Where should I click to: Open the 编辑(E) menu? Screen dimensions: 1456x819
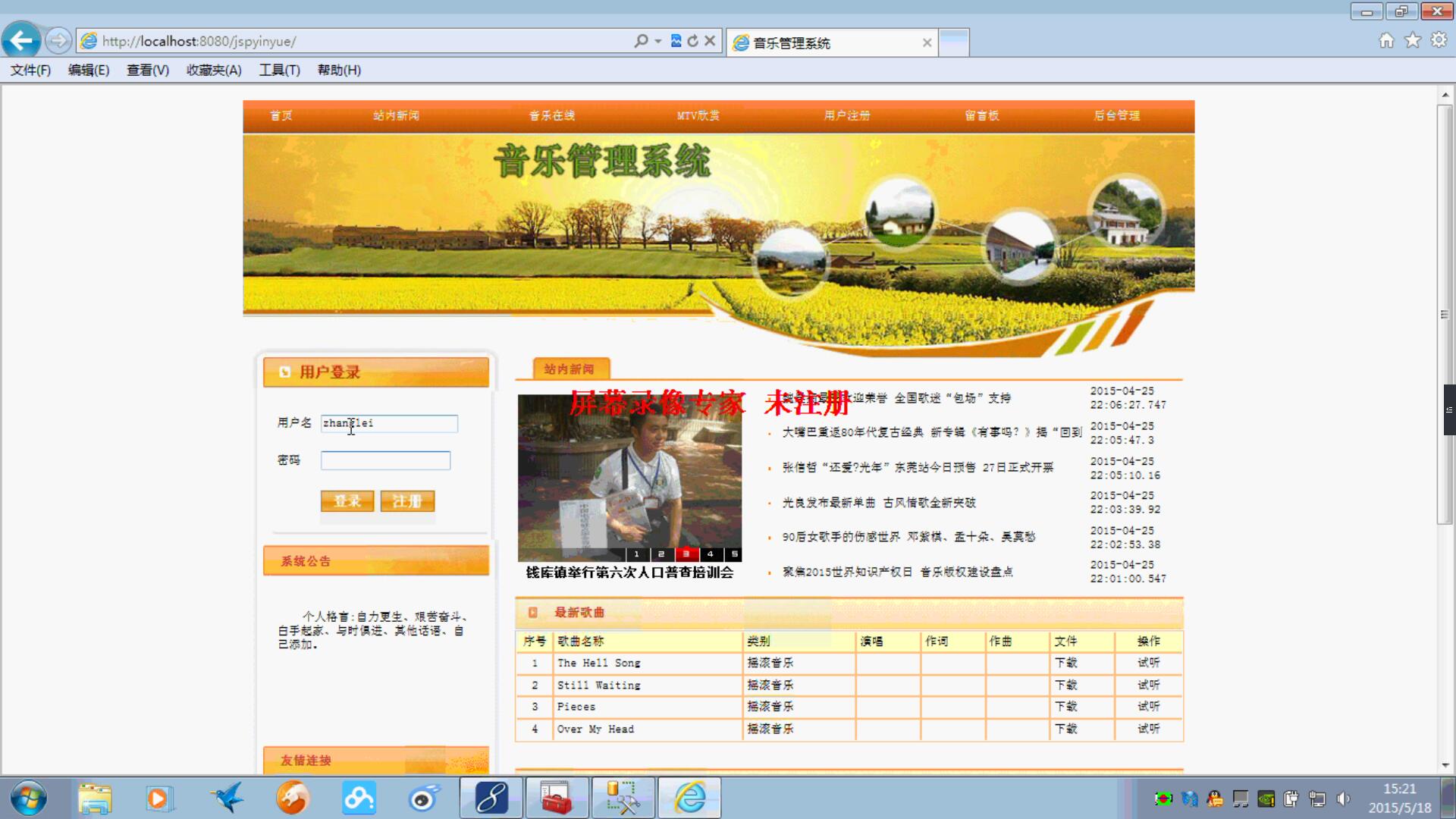click(89, 70)
